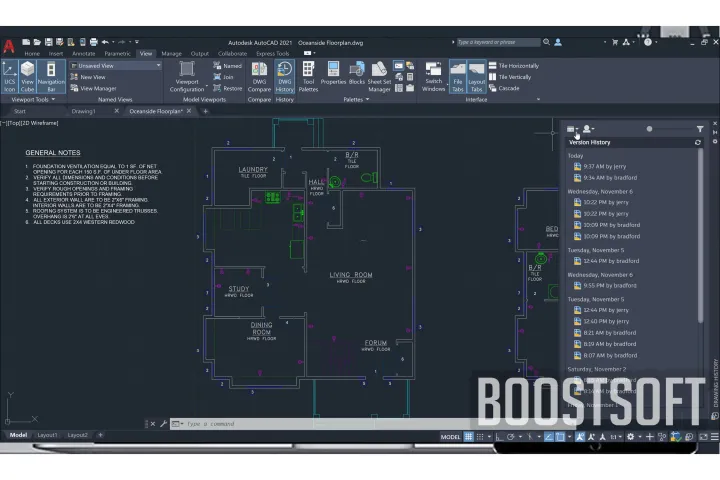
Task: Toggle File Tabs visibility
Action: coord(458,77)
